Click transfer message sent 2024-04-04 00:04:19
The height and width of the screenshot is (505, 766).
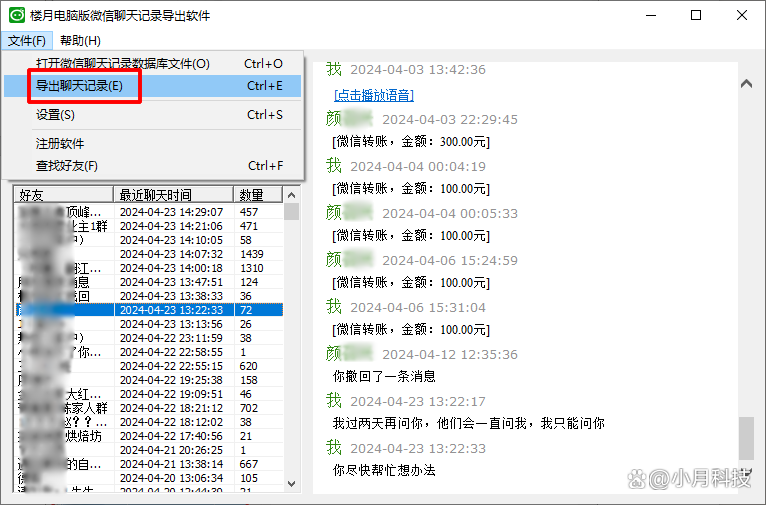[411, 189]
